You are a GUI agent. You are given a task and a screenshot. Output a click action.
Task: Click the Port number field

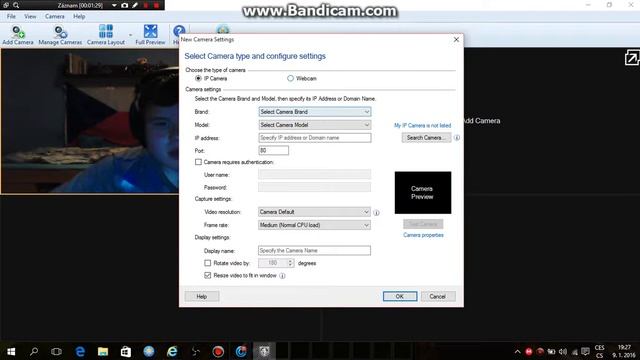273,151
